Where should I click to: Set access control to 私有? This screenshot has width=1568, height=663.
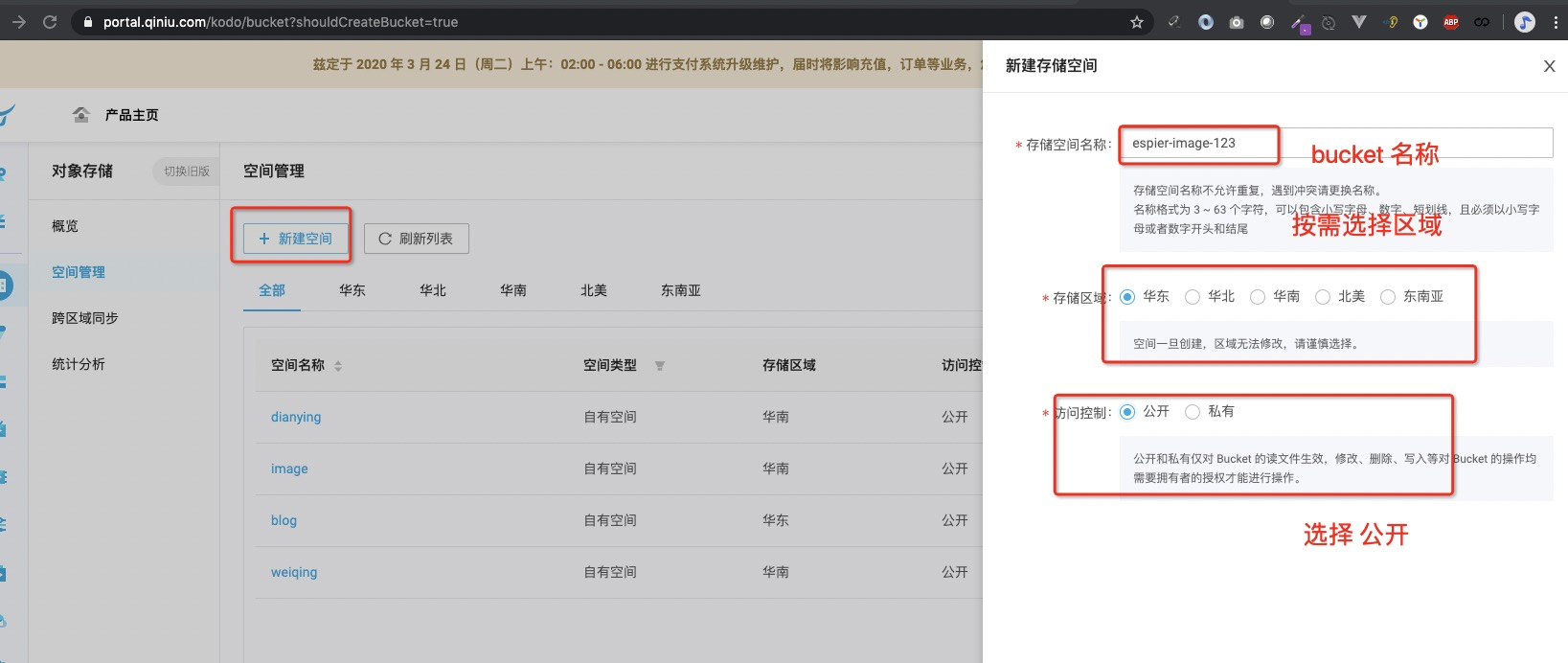click(x=1193, y=412)
